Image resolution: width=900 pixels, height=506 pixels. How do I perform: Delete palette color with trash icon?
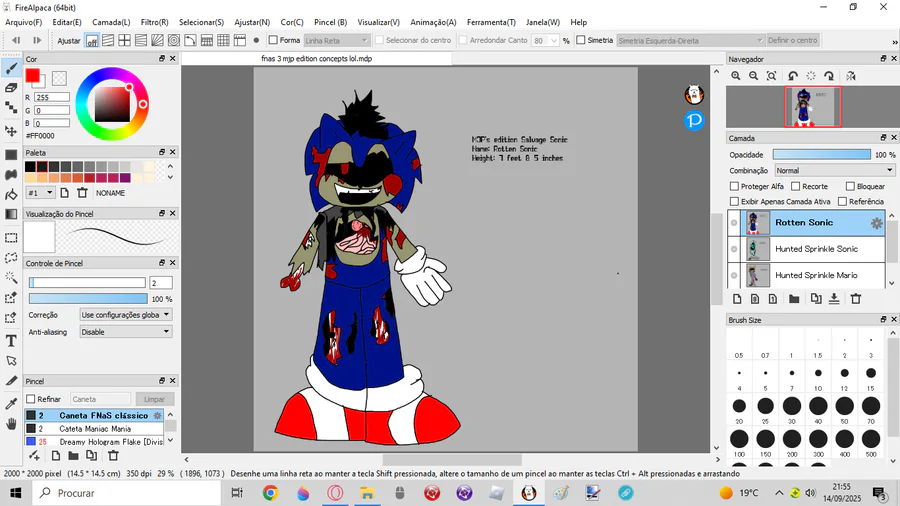(x=82, y=193)
